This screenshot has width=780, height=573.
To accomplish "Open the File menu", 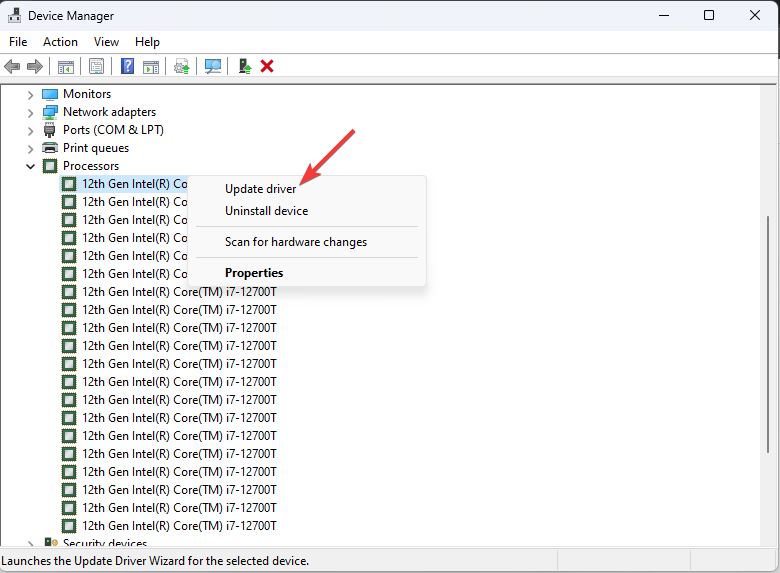I will (x=18, y=42).
